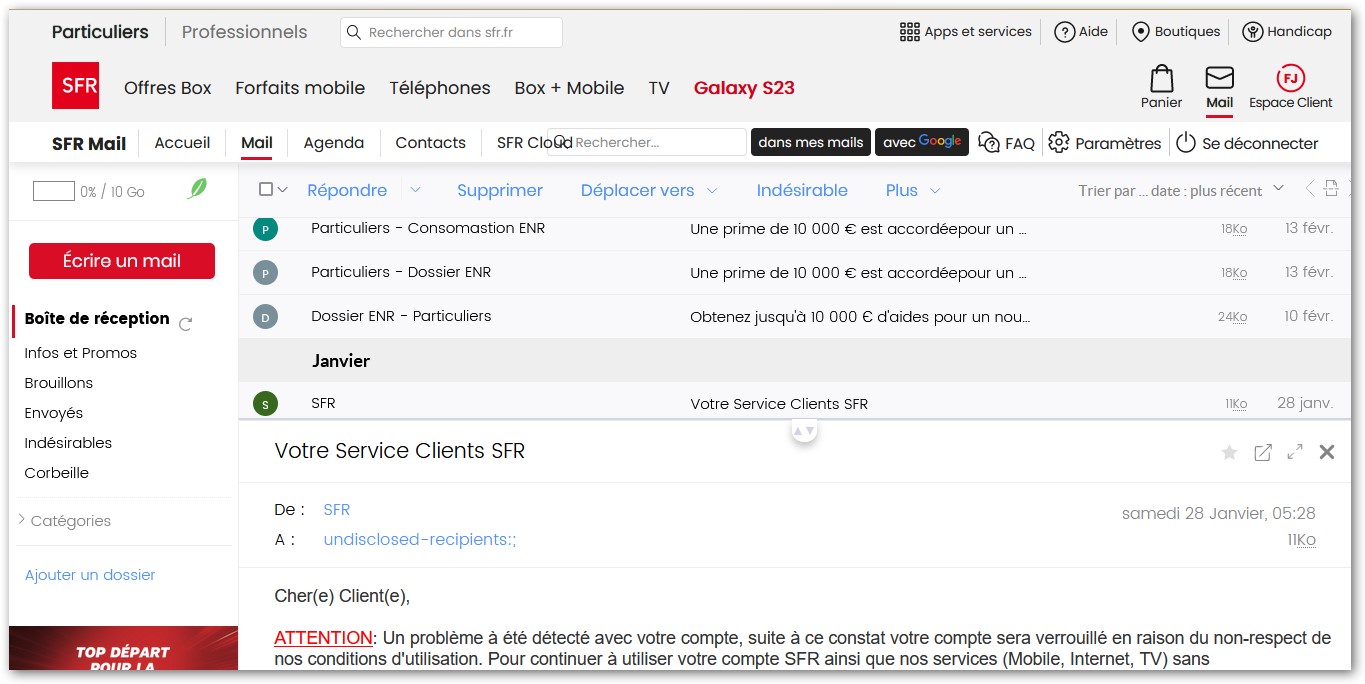This screenshot has height=684, width=1365.
Task: Open the Contacts tab
Action: [430, 142]
